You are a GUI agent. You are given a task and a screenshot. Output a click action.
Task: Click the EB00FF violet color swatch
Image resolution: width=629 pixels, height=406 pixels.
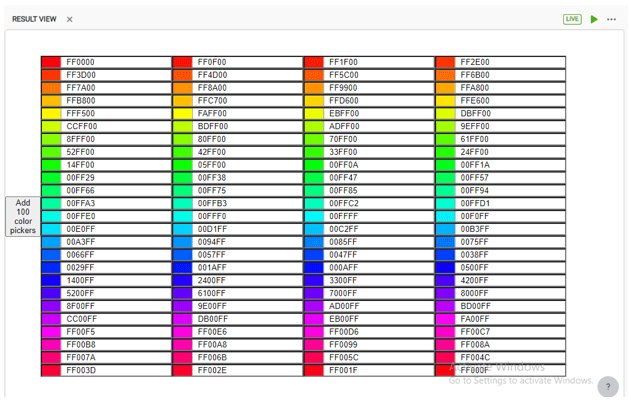point(314,319)
